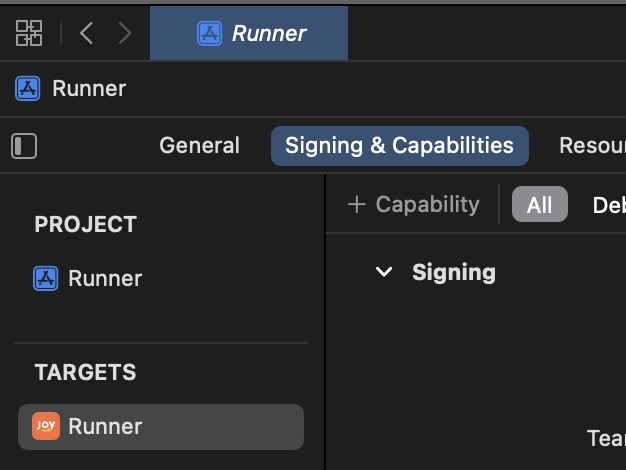Image resolution: width=626 pixels, height=470 pixels.
Task: Open the related items grid icon
Action: [29, 33]
